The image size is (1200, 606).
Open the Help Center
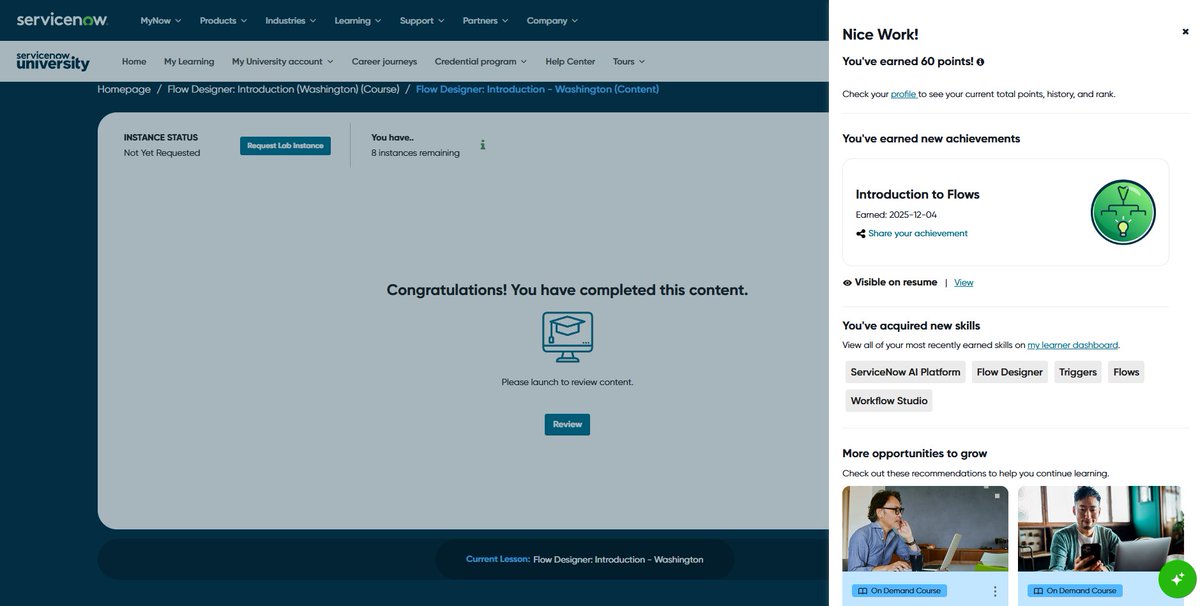(570, 61)
